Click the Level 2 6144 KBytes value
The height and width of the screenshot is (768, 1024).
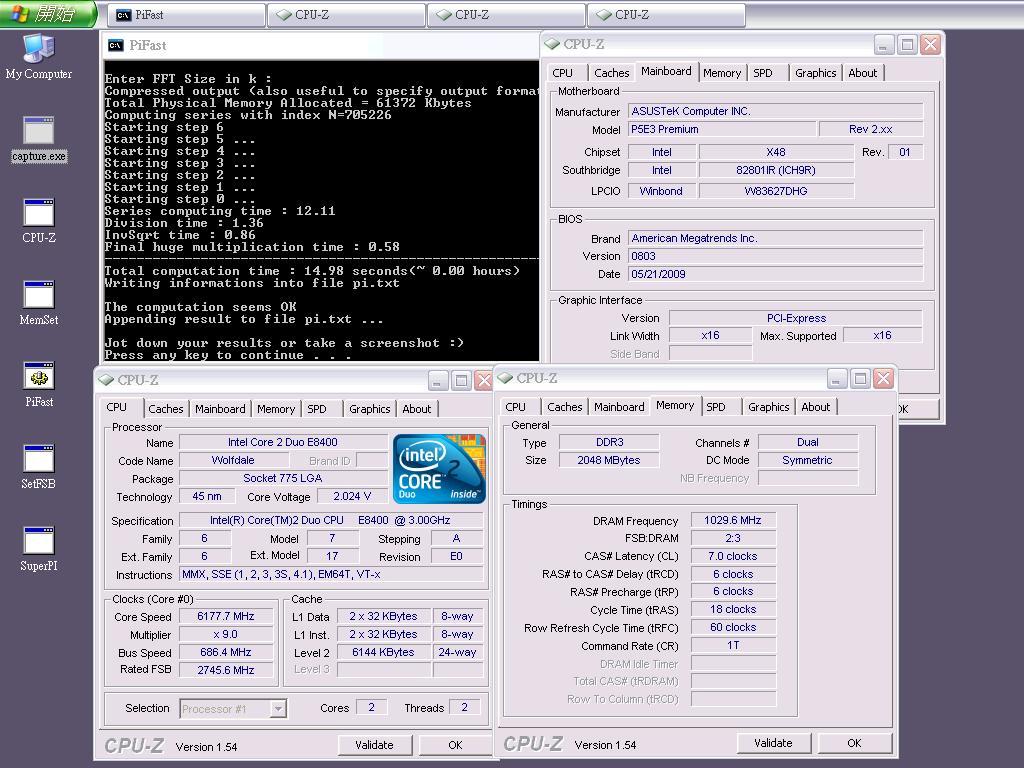pos(383,652)
